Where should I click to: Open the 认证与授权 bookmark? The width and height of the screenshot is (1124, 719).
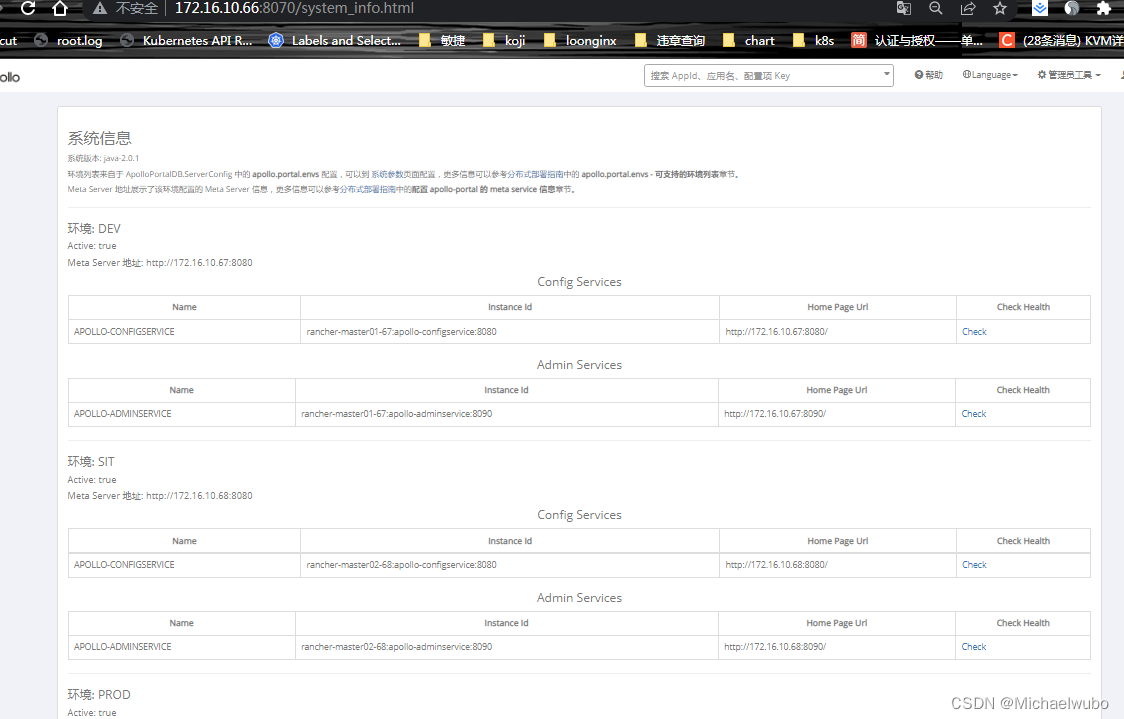point(917,41)
